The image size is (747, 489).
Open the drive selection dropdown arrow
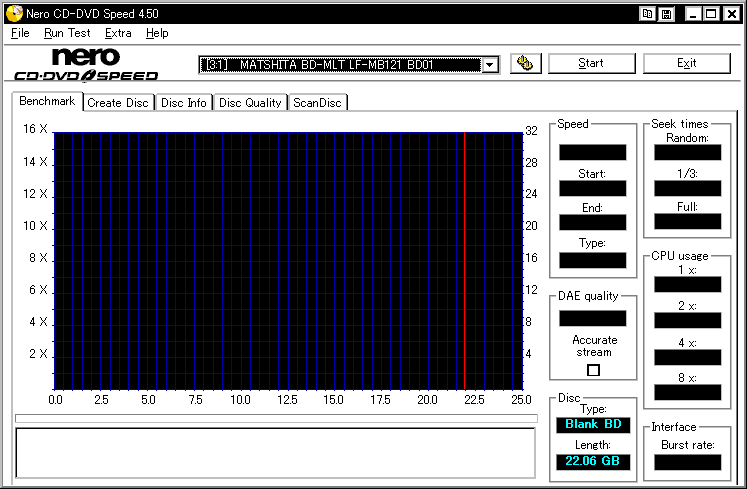tap(490, 64)
